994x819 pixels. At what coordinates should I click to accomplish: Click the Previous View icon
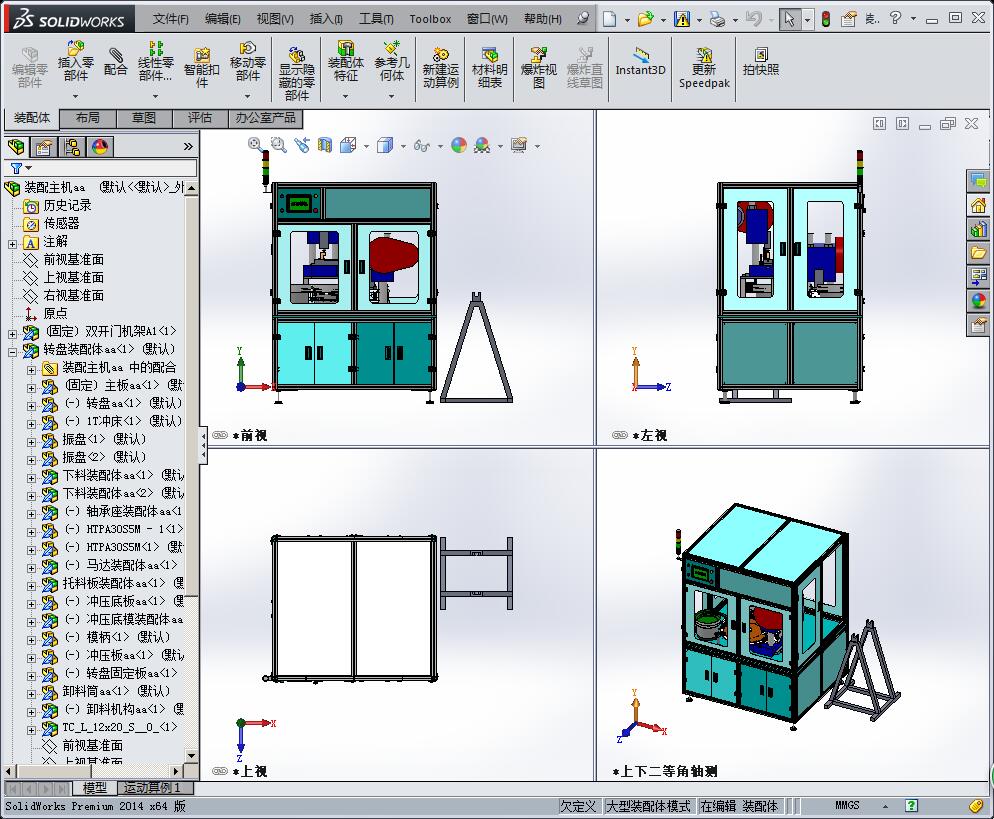[302, 145]
